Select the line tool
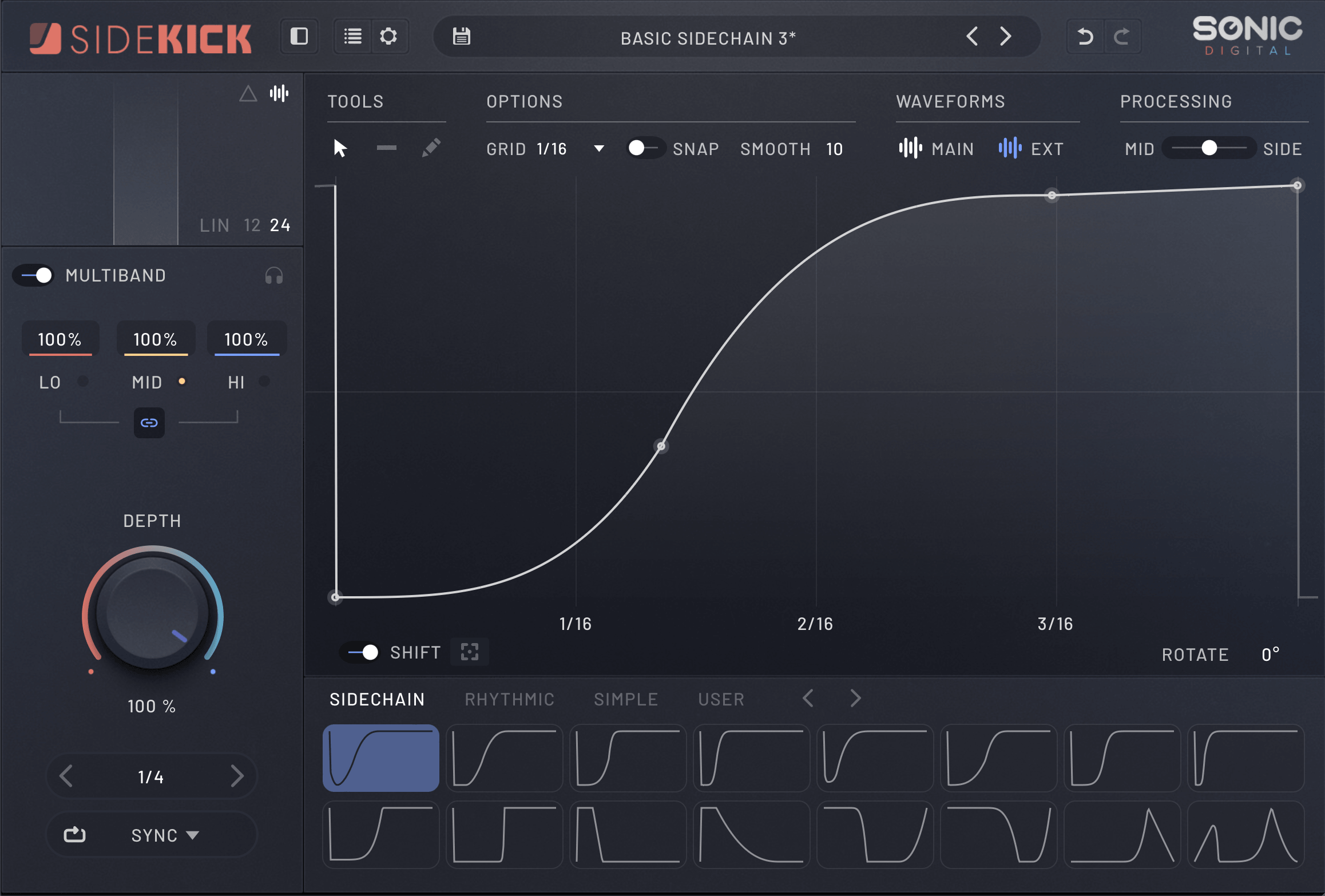Image resolution: width=1325 pixels, height=896 pixels. pyautogui.click(x=386, y=148)
